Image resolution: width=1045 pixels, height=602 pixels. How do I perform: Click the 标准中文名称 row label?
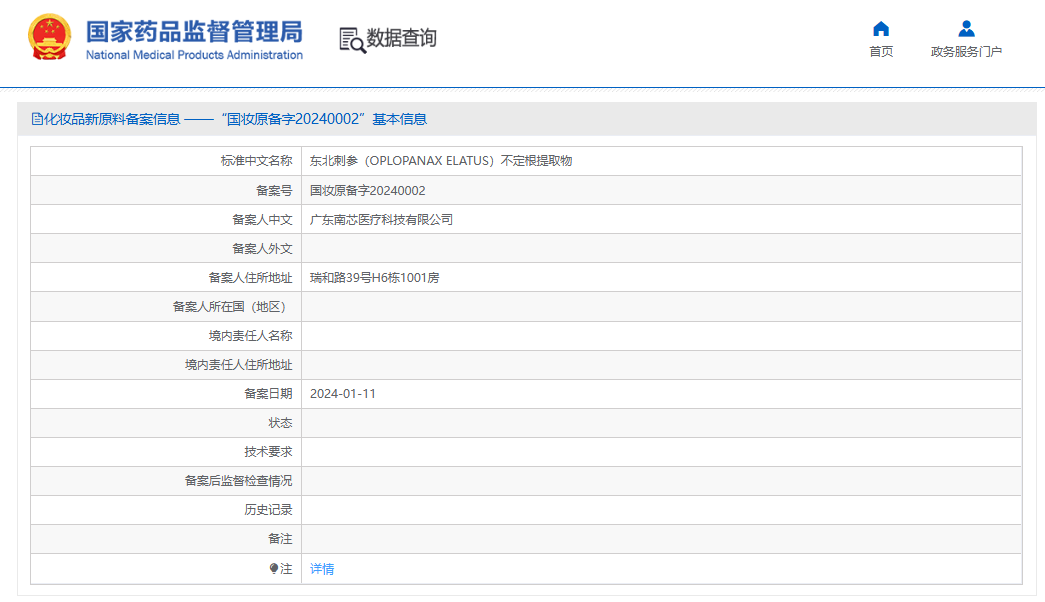point(257,161)
